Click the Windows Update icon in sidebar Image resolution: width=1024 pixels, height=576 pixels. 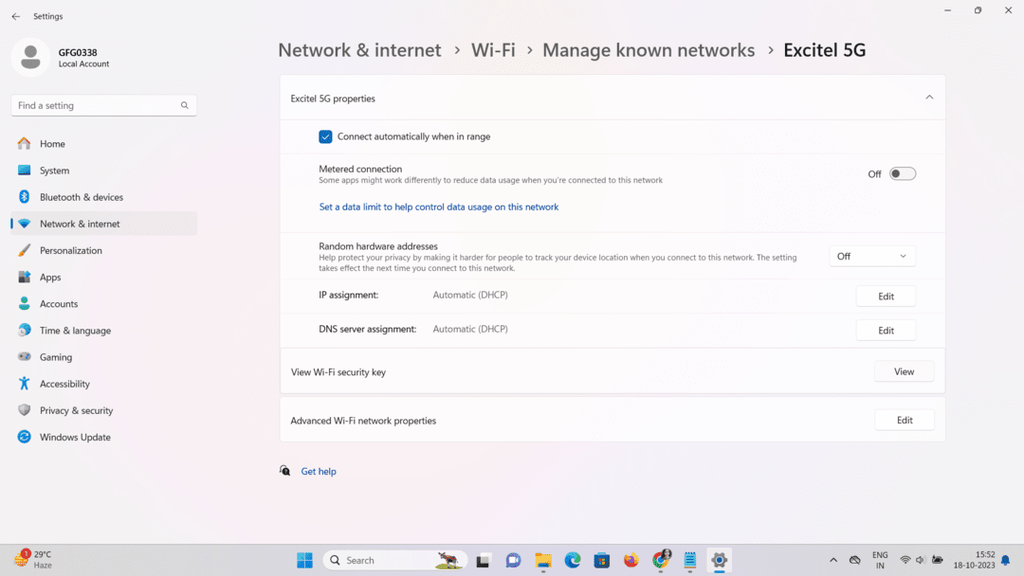coord(24,437)
